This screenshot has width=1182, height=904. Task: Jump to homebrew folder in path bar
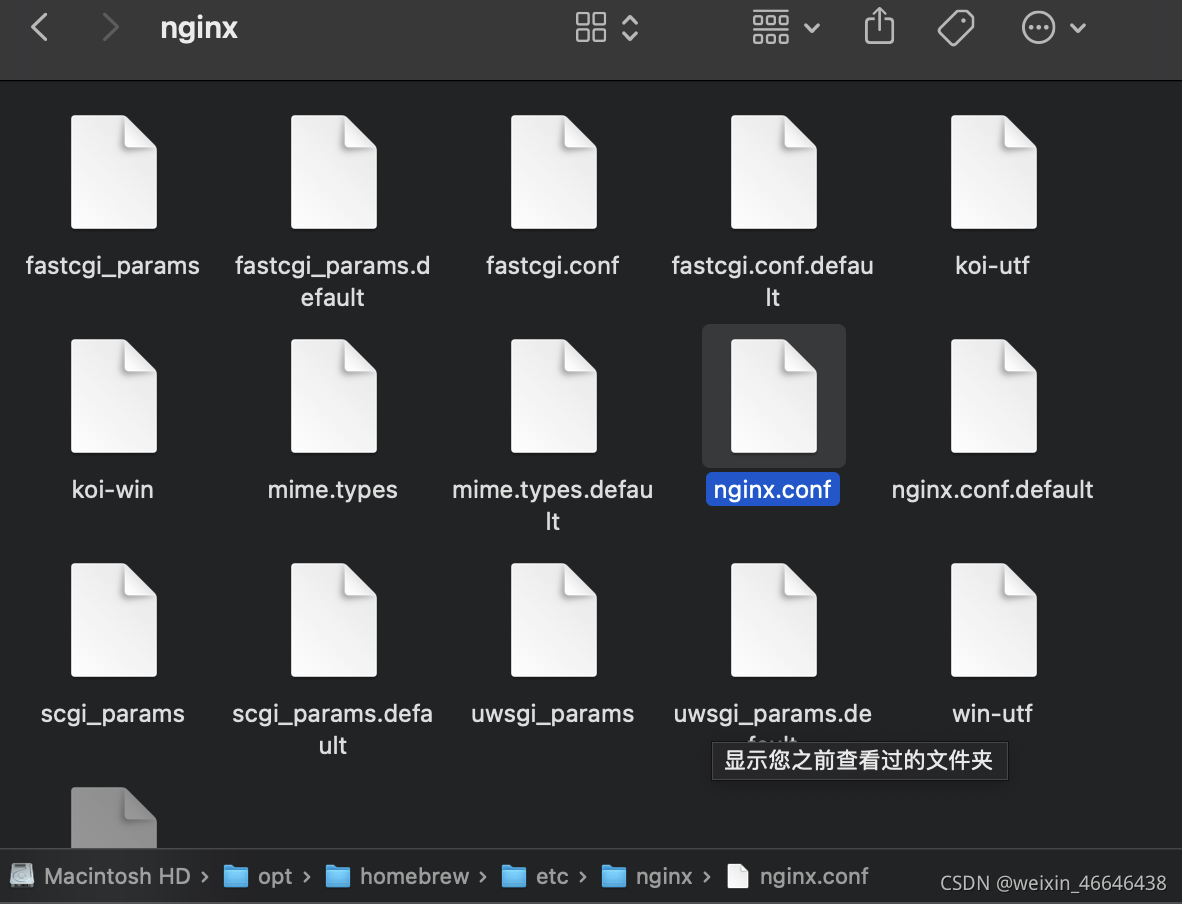pos(397,876)
